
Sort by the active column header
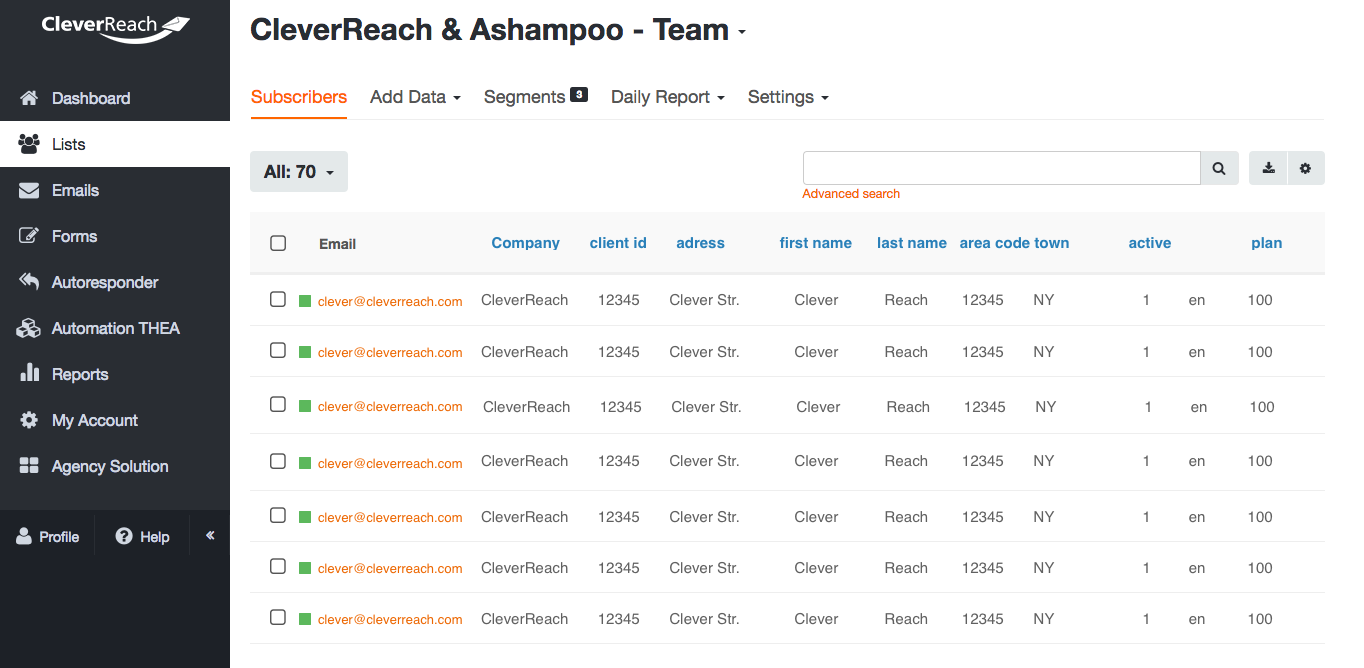pyautogui.click(x=1150, y=243)
